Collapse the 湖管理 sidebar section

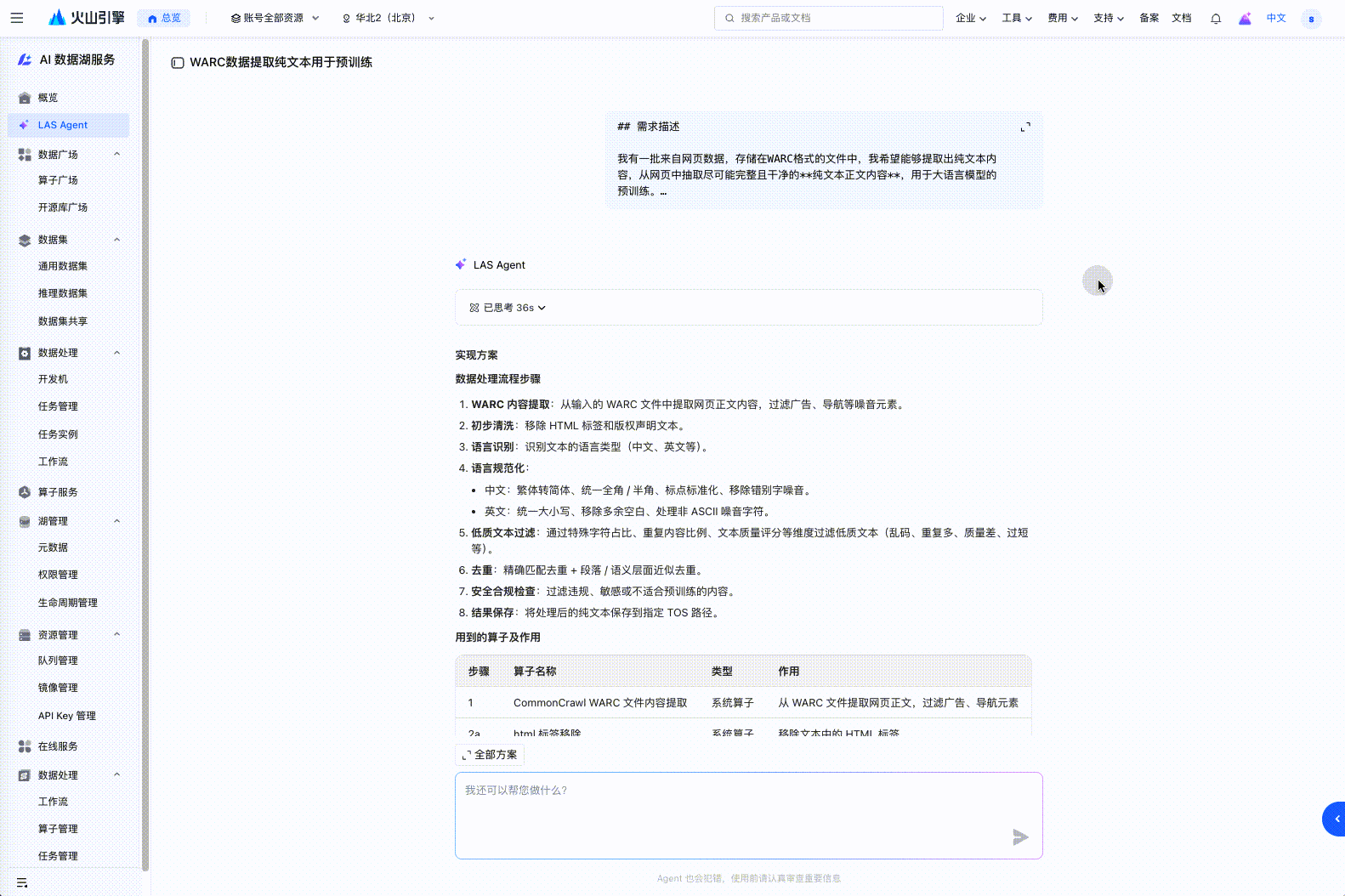point(116,521)
